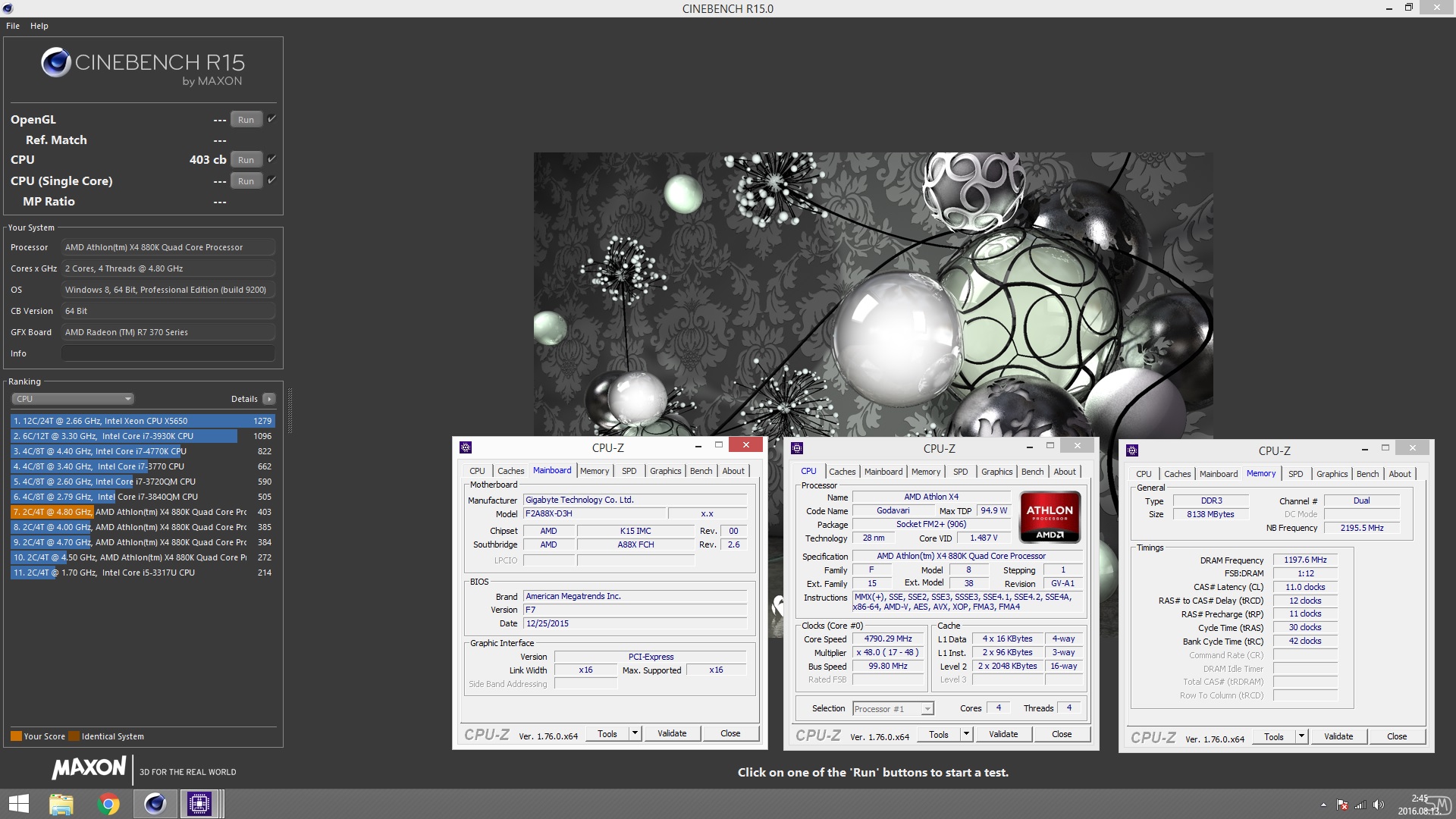1456x819 pixels.
Task: Toggle the OpenGL test checkbox
Action: coord(271,119)
